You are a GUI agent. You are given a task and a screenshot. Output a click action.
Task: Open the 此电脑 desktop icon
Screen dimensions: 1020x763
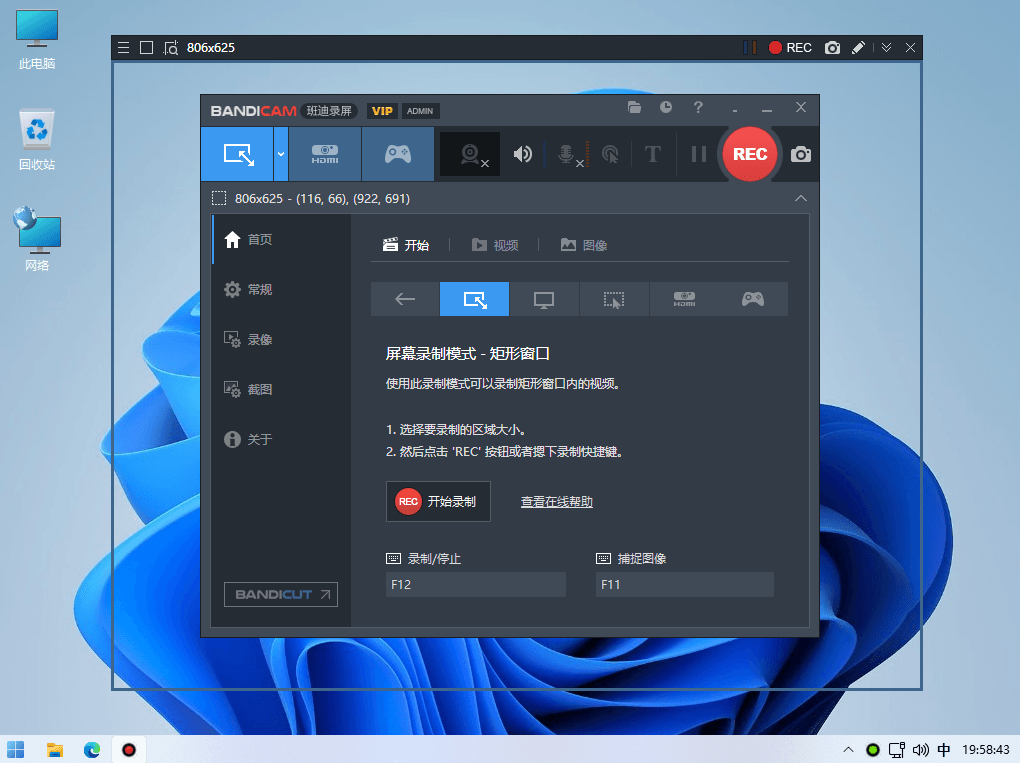(36, 40)
